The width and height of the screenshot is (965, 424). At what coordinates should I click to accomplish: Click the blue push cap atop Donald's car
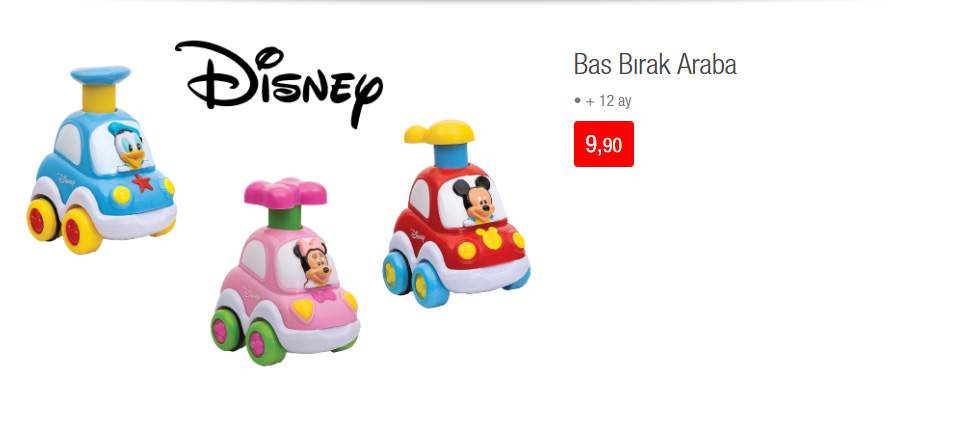click(x=100, y=75)
